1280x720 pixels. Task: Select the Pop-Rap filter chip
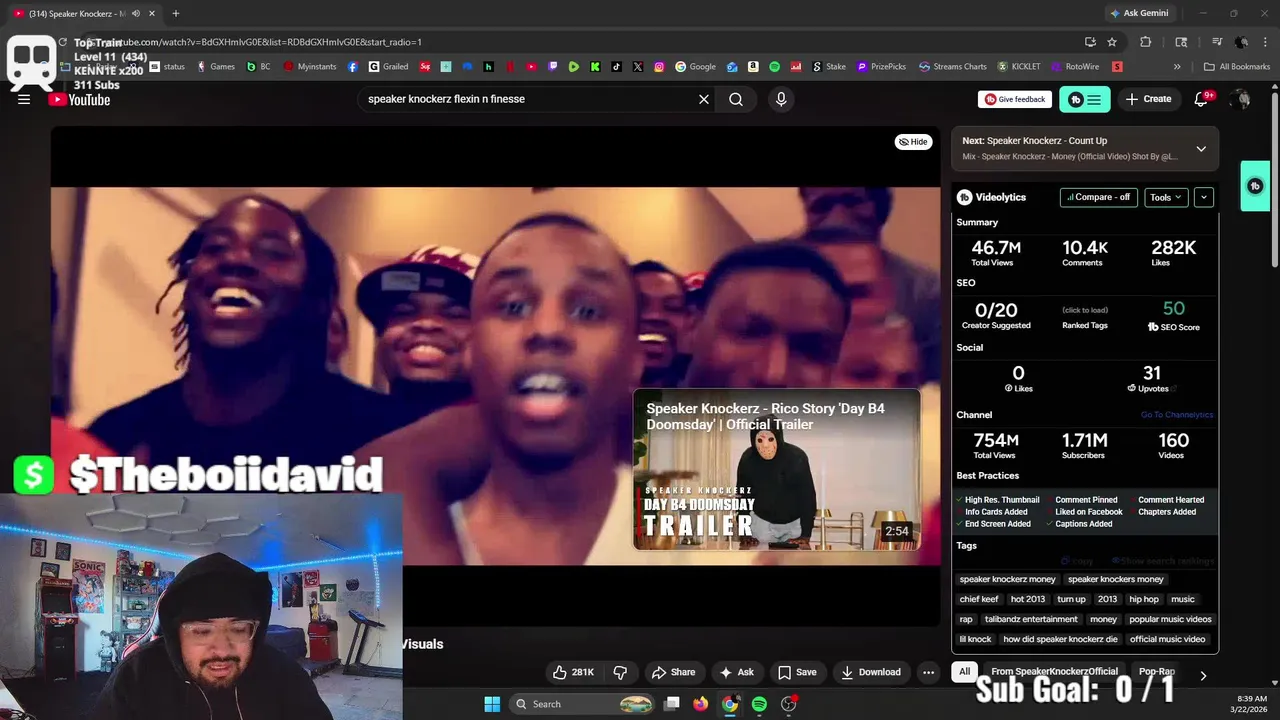pos(1157,672)
